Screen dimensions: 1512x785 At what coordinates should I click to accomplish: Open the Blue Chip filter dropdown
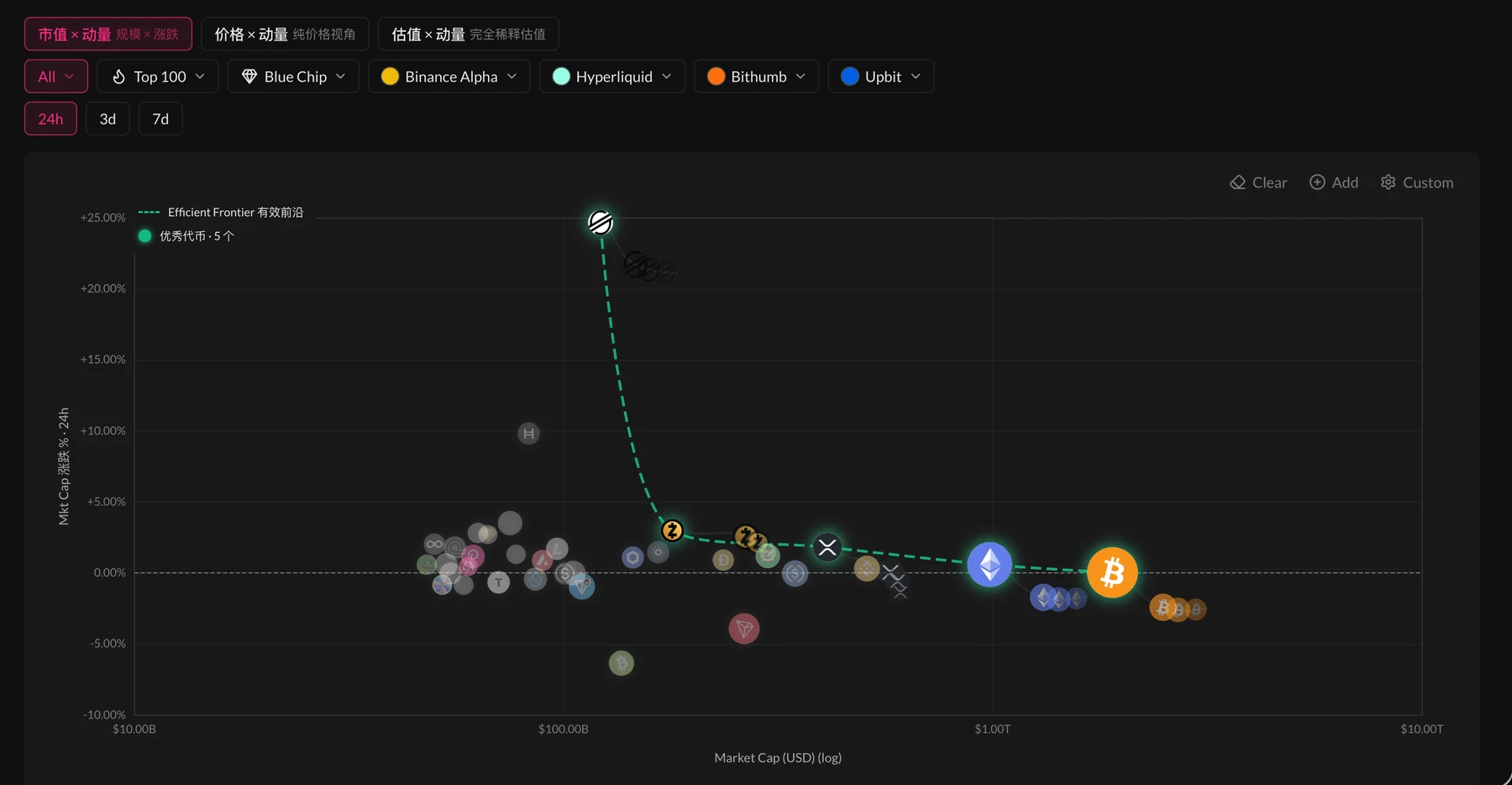[293, 76]
